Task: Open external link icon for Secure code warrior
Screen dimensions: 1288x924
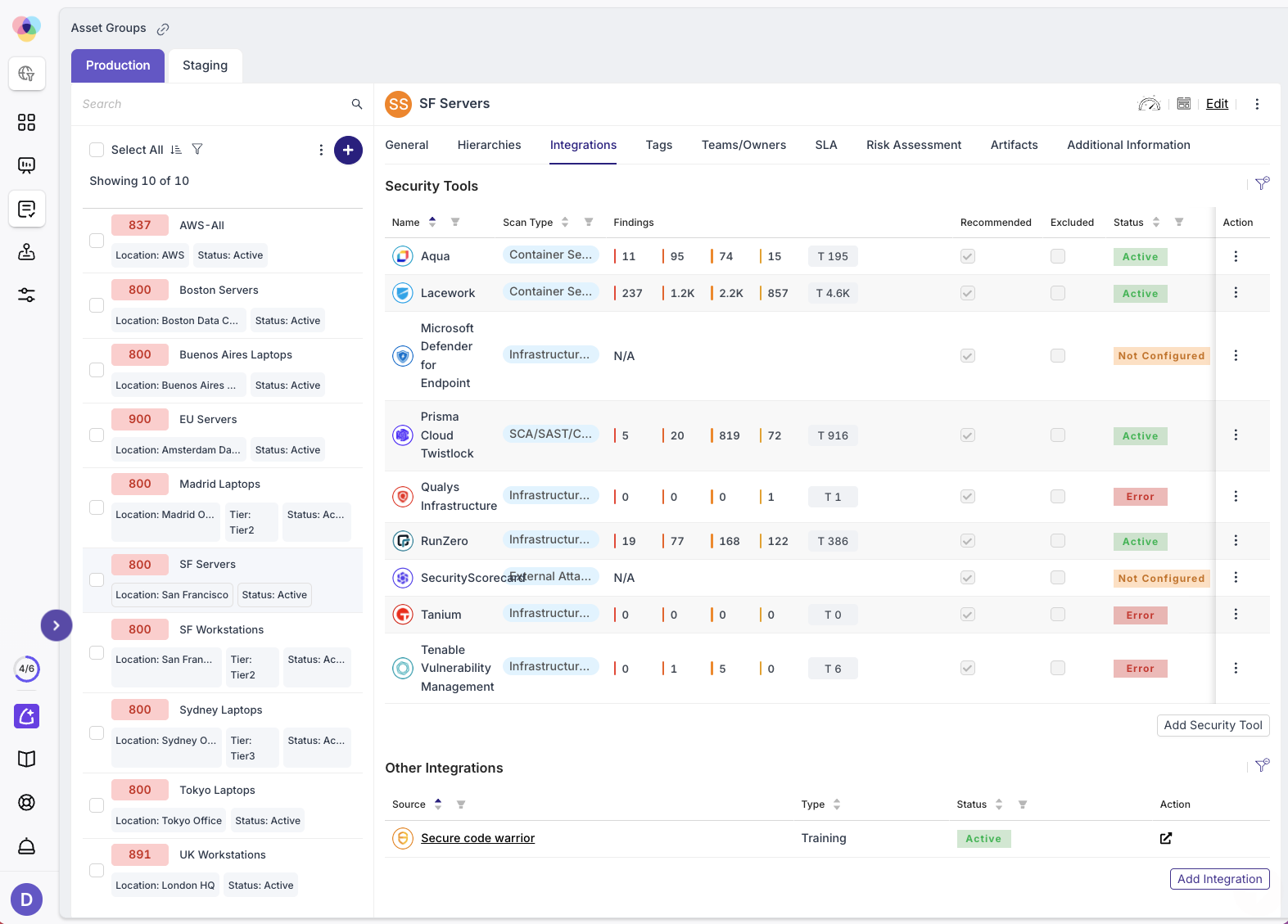Action: [x=1165, y=838]
